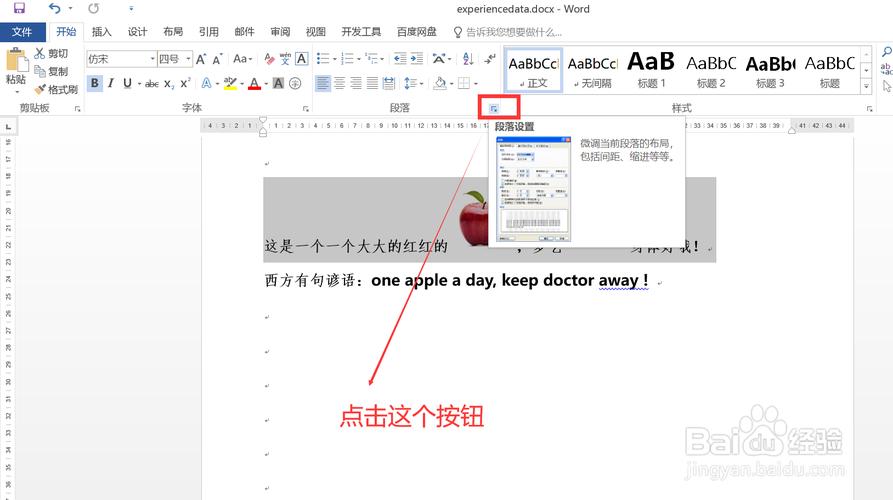Image resolution: width=893 pixels, height=500 pixels.
Task: Switch to the References (引用) tab
Action: [x=208, y=32]
